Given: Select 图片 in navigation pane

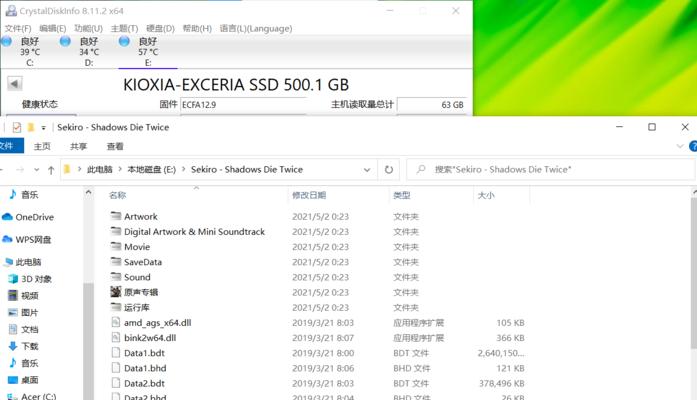Looking at the screenshot, I should 24,312.
